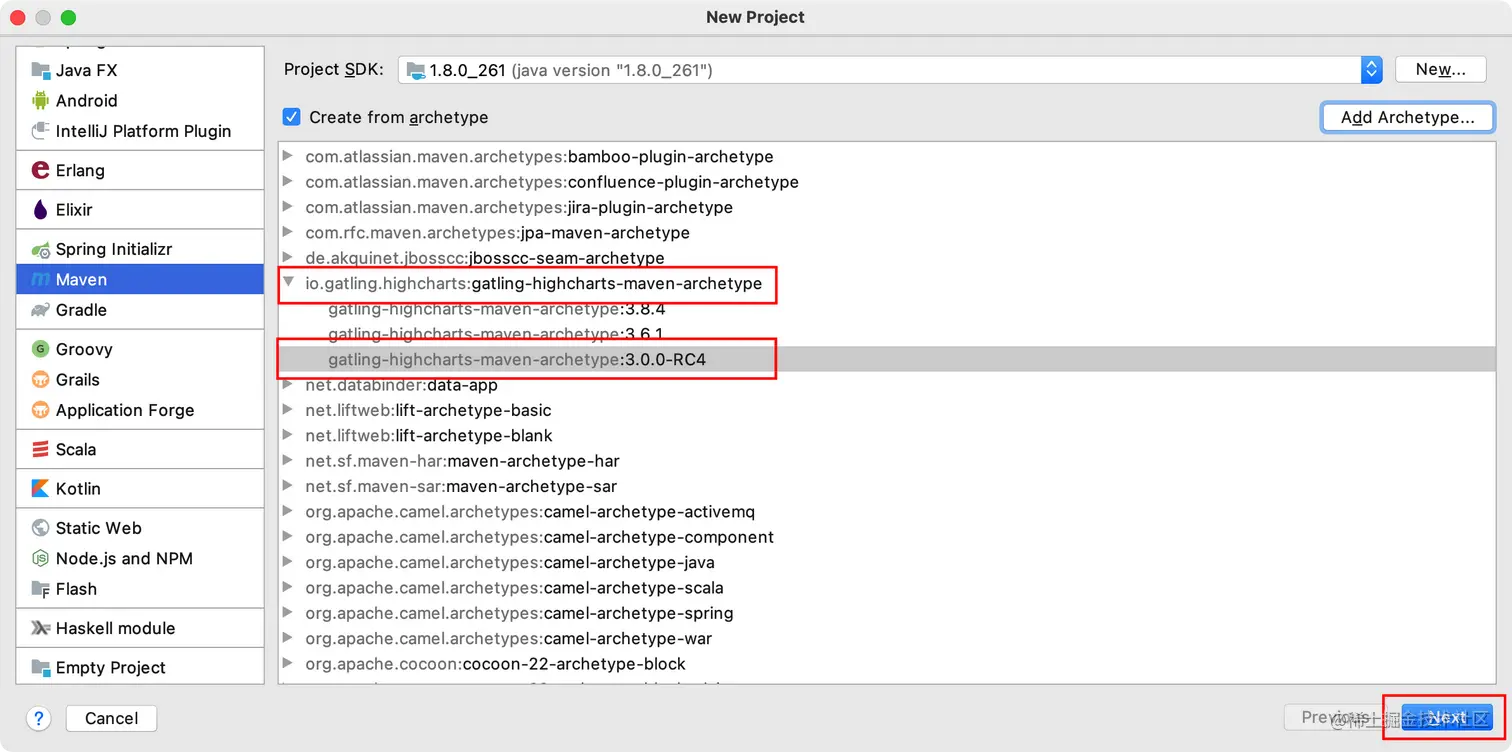Click the Maven icon in sidebar
This screenshot has width=1512, height=752.
[x=40, y=279]
